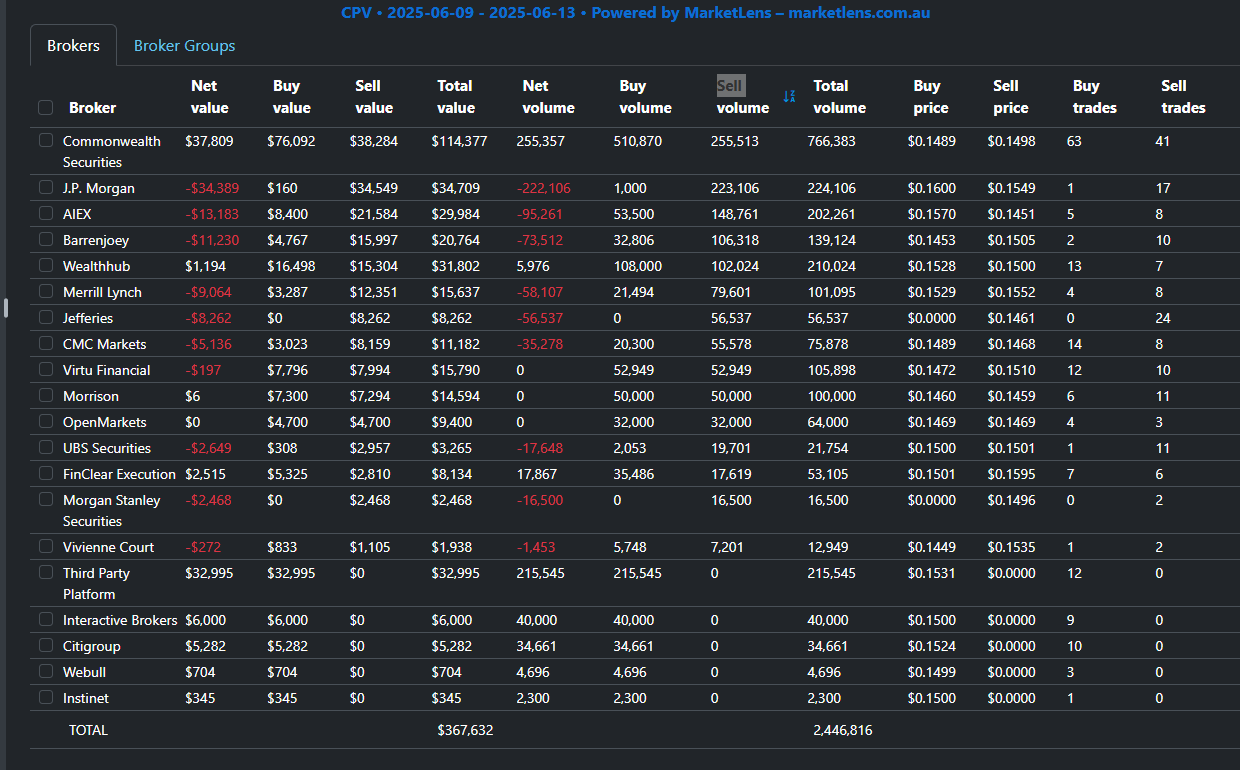Click Commonwealth Securities total value $114,377

coord(459,141)
